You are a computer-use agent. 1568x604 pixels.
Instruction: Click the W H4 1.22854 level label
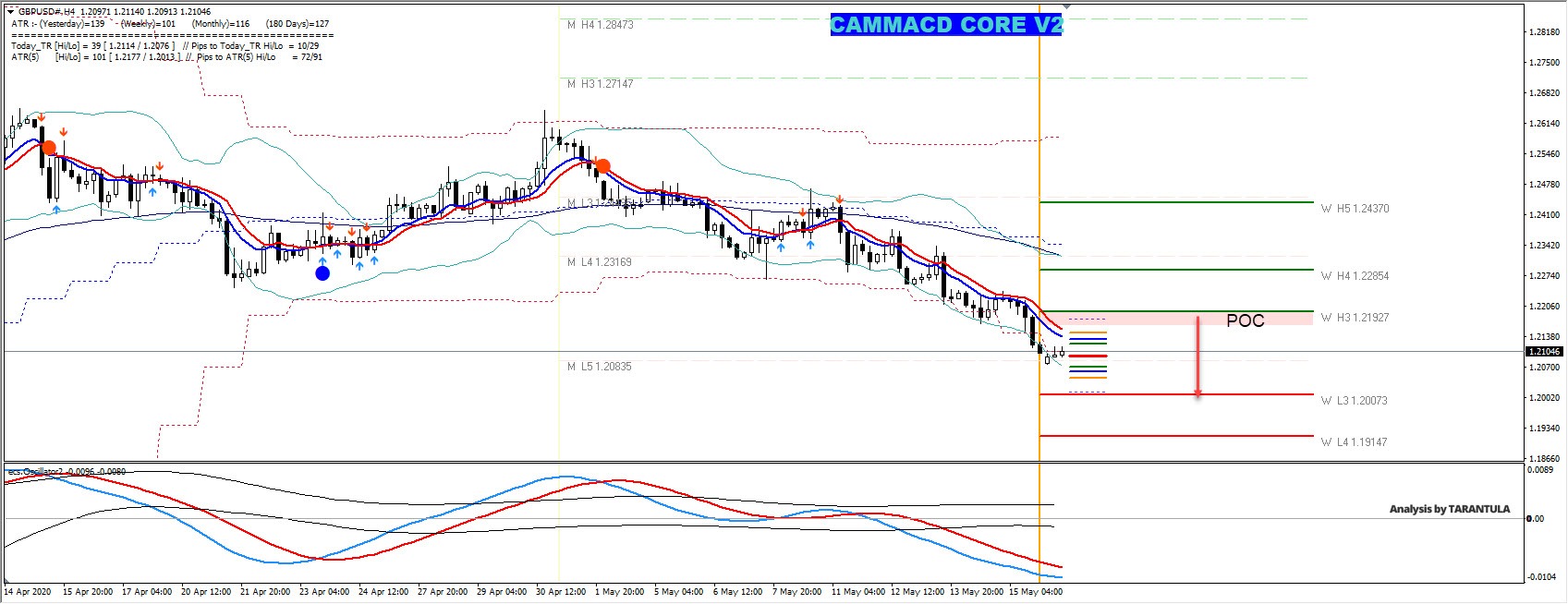(1355, 276)
